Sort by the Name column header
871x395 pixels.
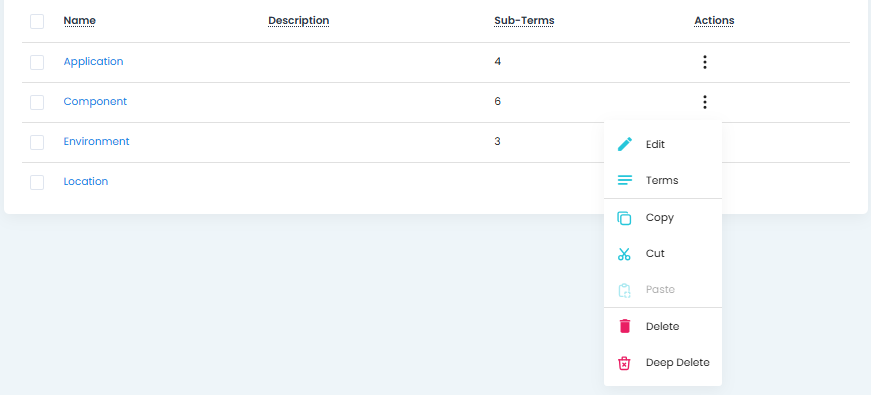coord(79,21)
